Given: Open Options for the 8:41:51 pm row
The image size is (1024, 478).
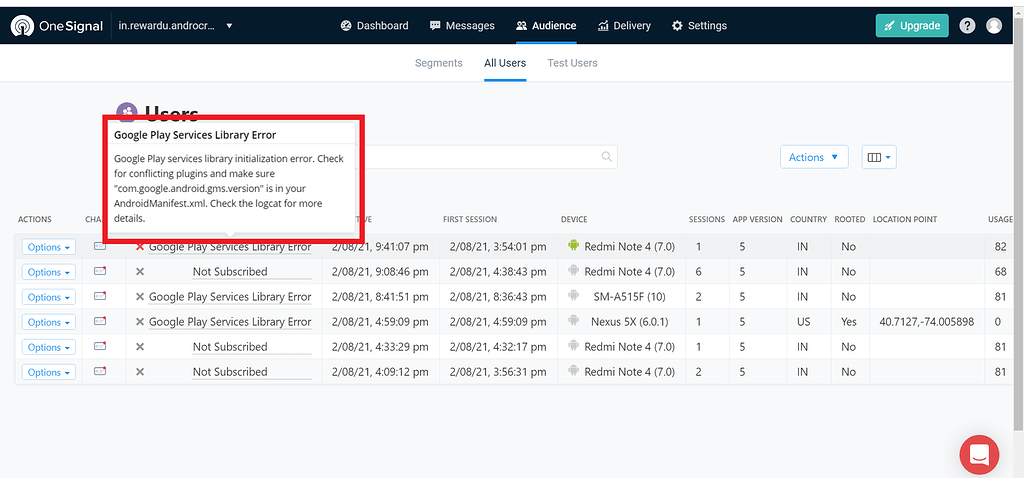Looking at the screenshot, I should 49,296.
